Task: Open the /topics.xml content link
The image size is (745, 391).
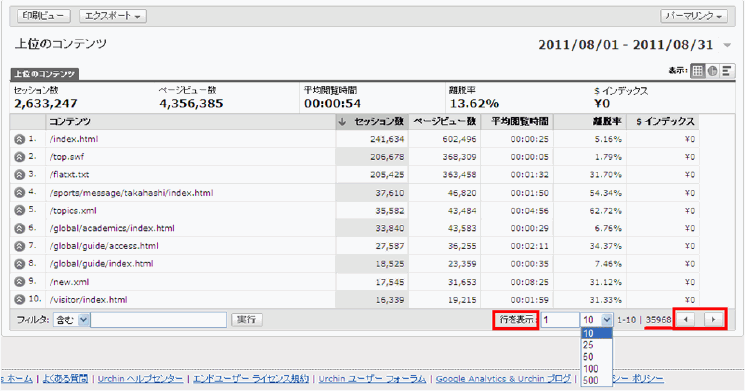Action: (73, 210)
